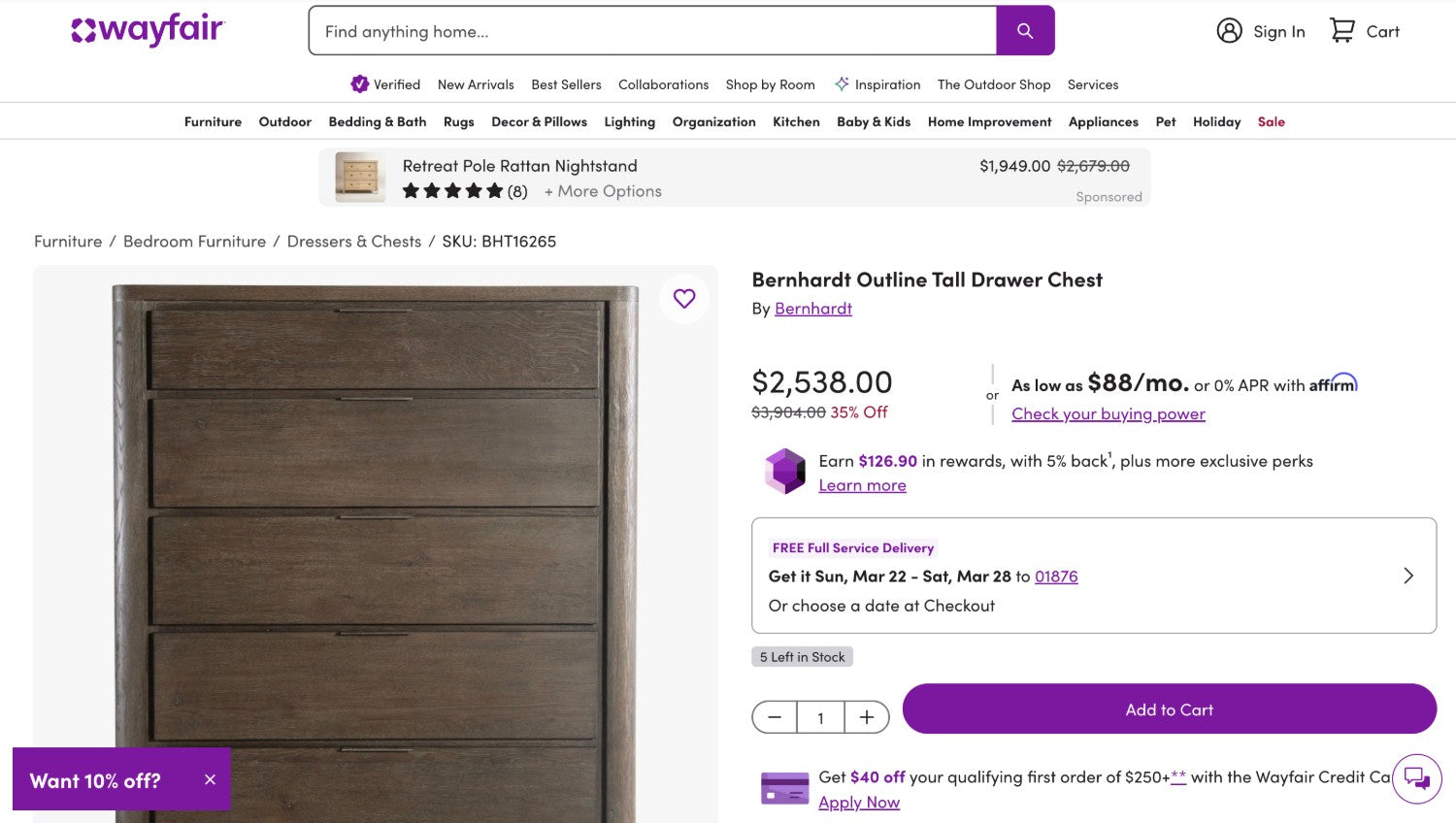
Task: Click the purple search magnifier button
Action: click(x=1025, y=31)
